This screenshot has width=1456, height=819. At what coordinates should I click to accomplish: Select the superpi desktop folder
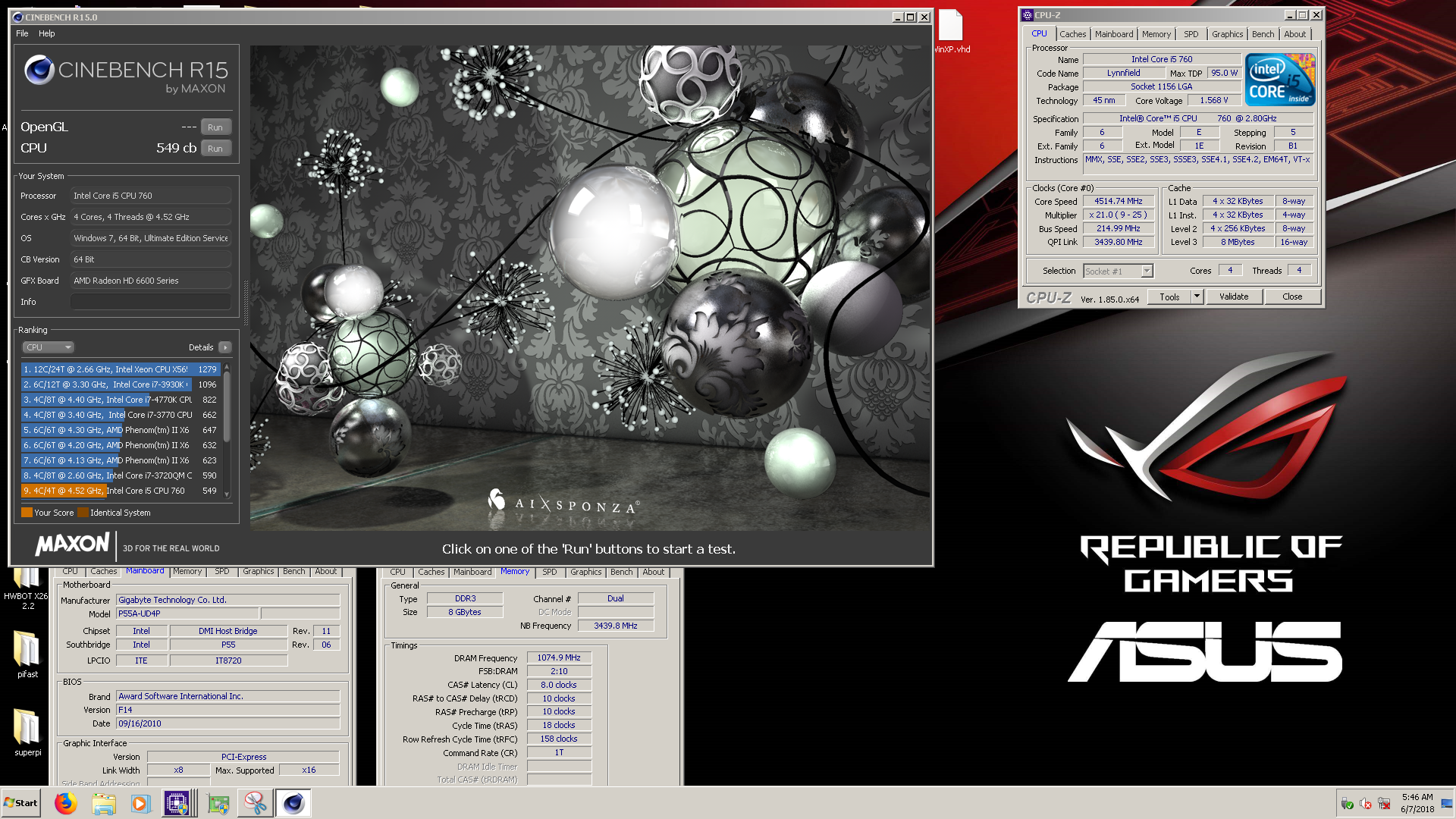click(x=27, y=732)
